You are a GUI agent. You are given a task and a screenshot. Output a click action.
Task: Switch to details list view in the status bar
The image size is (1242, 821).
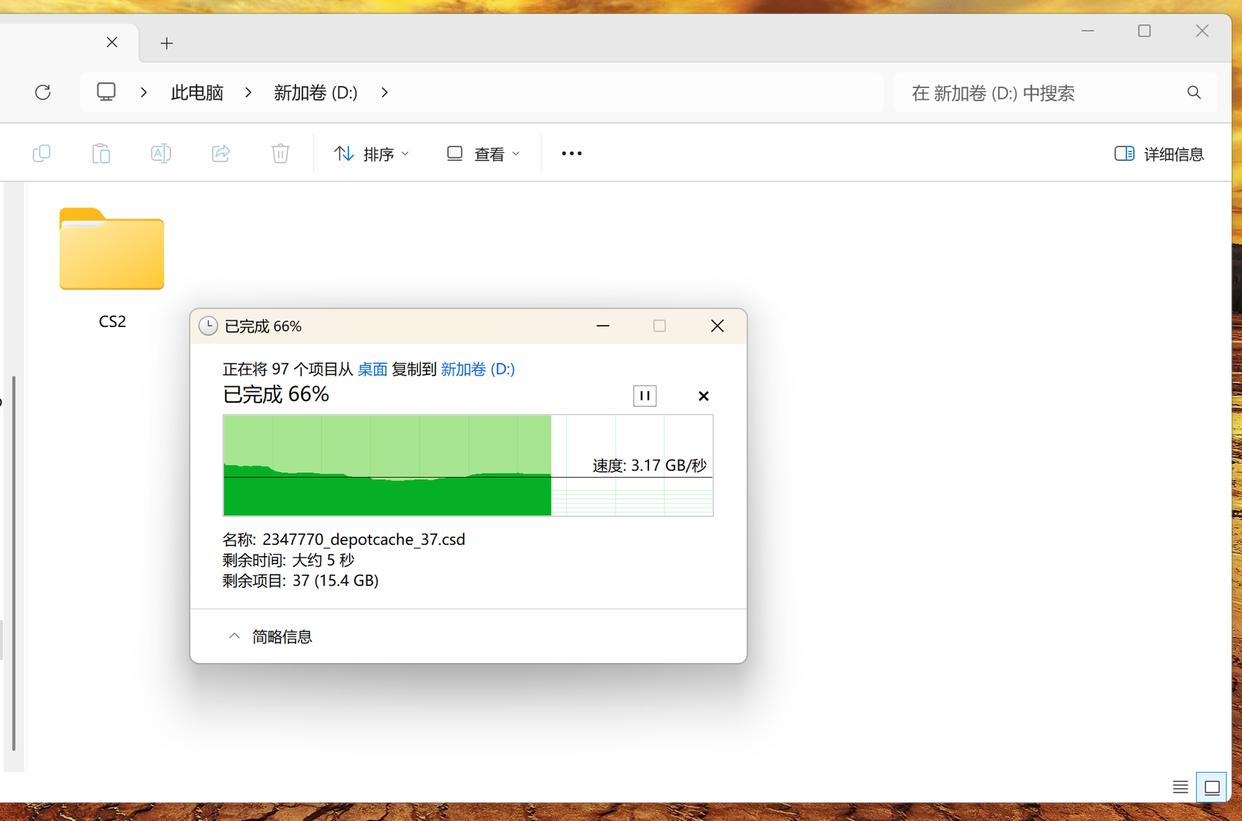(1180, 787)
